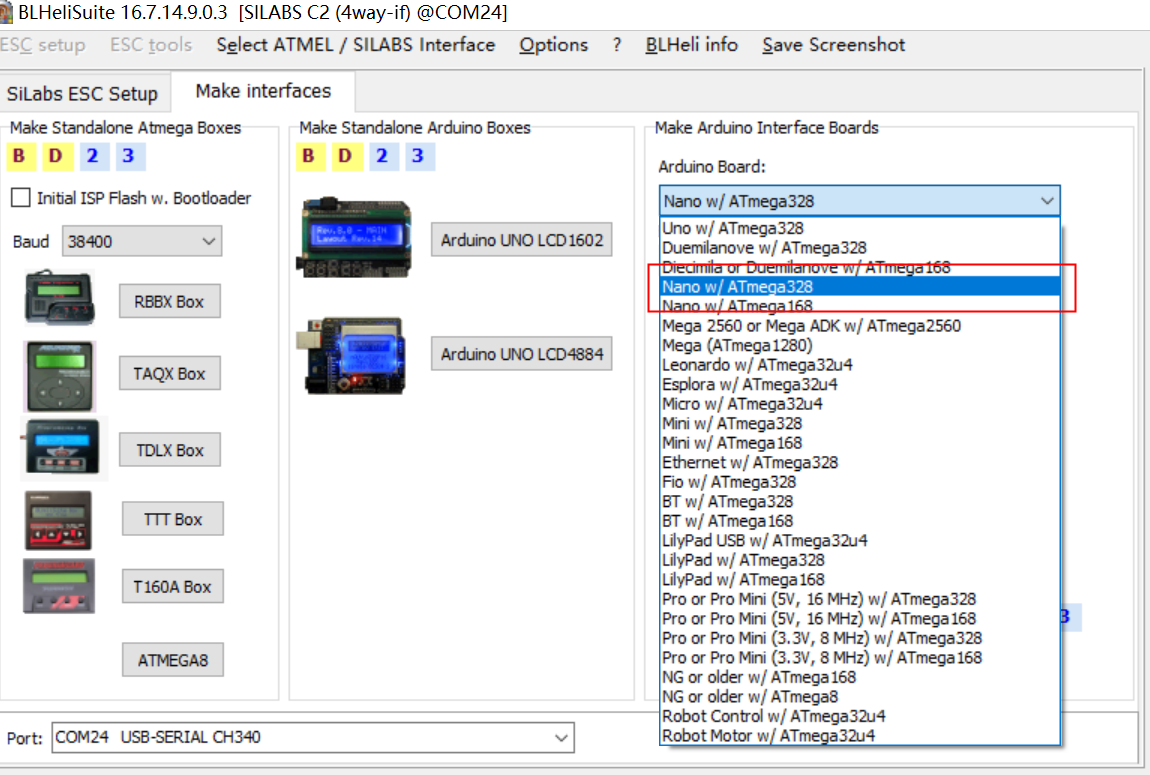
Task: Select LilyPad w/ ATmega168 from list
Action: [860, 580]
